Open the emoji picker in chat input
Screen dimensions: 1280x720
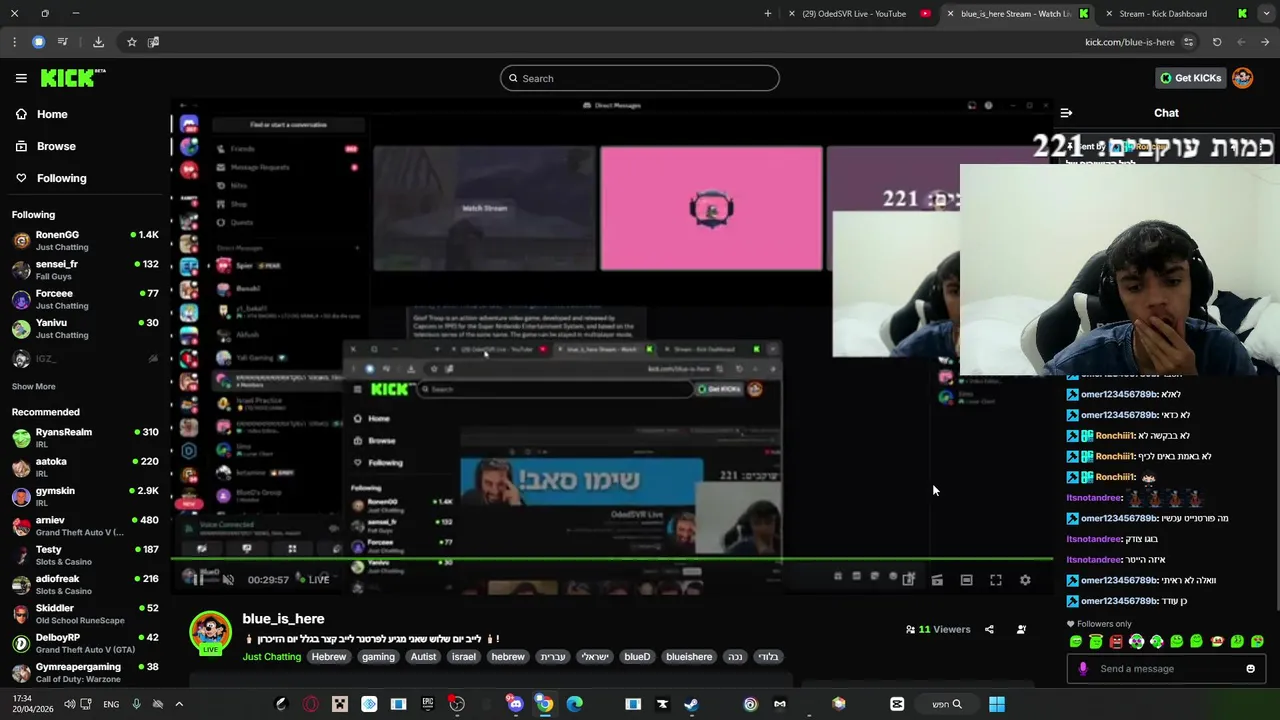[x=1250, y=669]
